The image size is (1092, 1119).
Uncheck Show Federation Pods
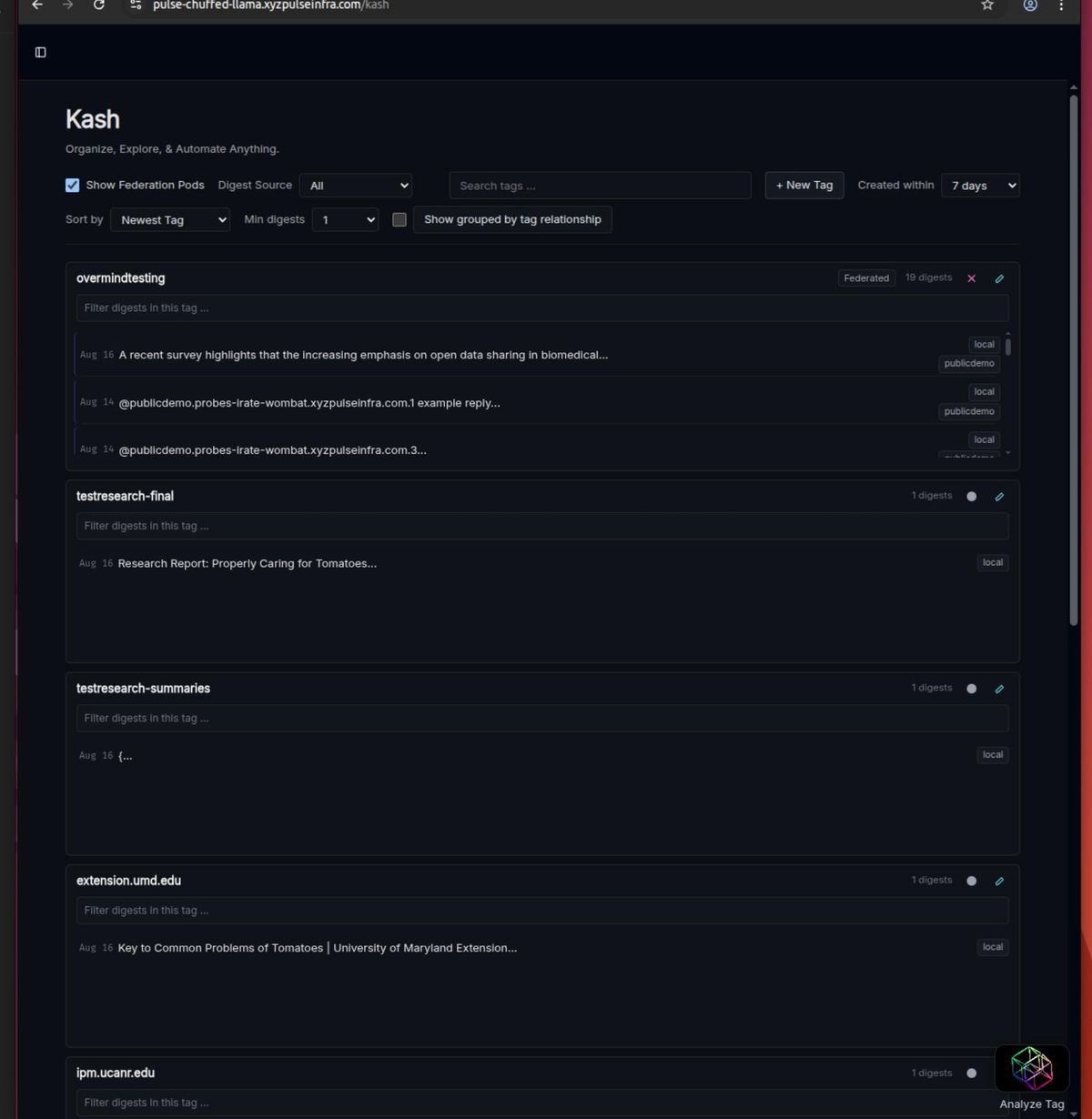pyautogui.click(x=72, y=185)
